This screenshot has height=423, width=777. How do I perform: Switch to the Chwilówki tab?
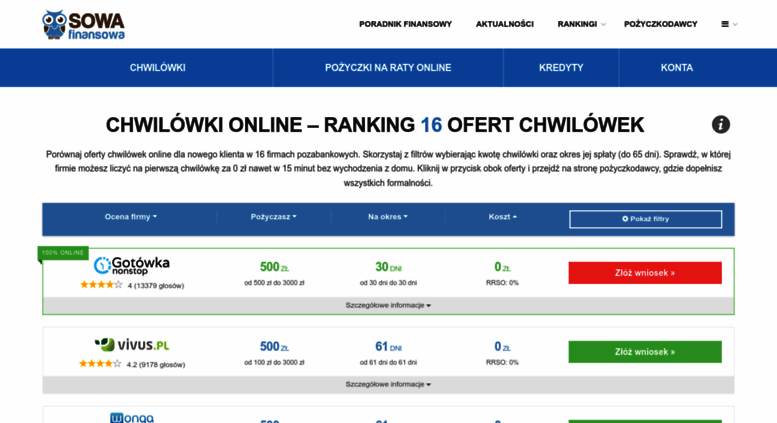point(158,68)
